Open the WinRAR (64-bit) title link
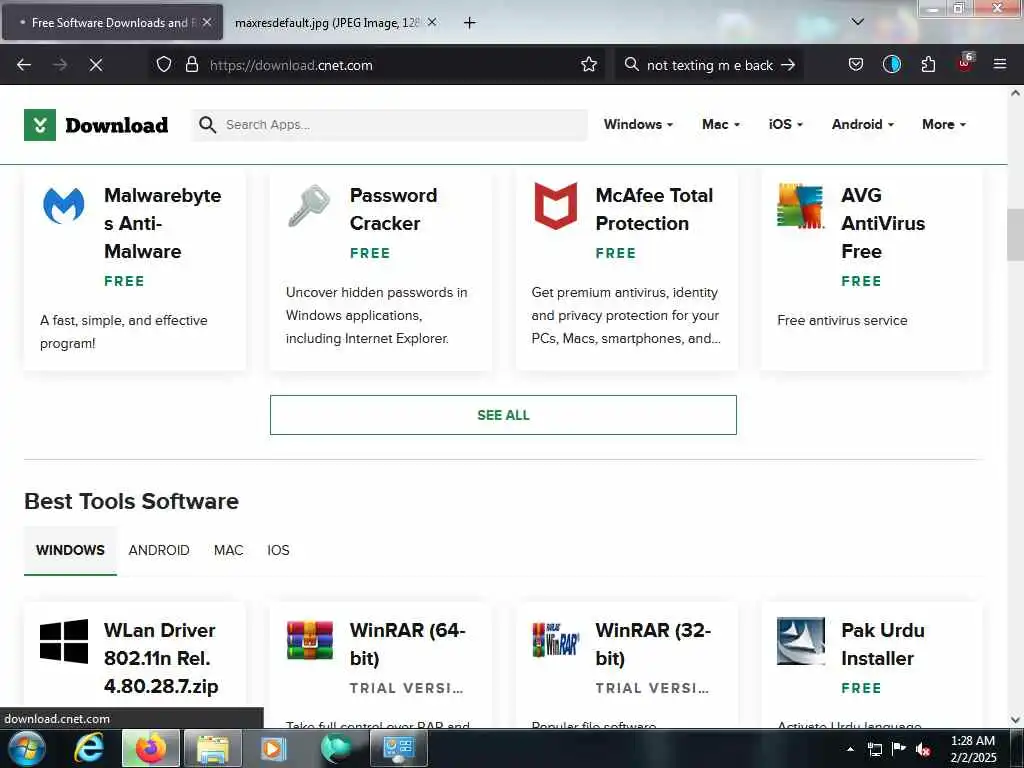This screenshot has width=1024, height=768. [x=408, y=644]
